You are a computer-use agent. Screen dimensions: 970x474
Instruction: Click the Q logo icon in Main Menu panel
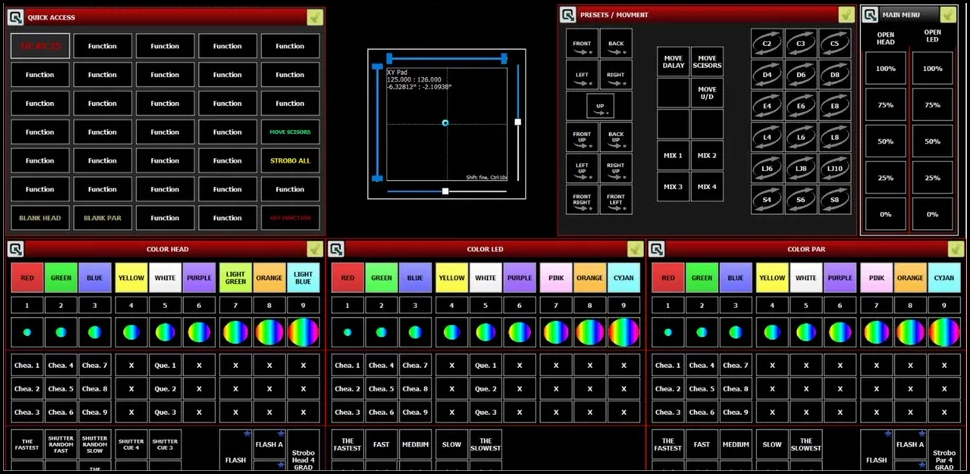[x=870, y=15]
